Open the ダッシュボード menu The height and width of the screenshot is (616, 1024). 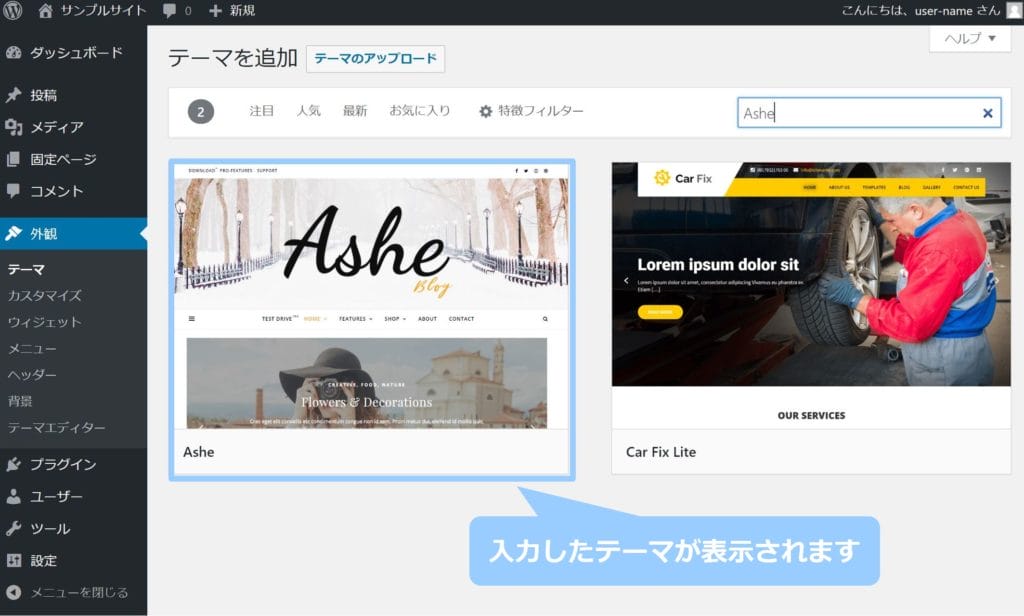[75, 53]
